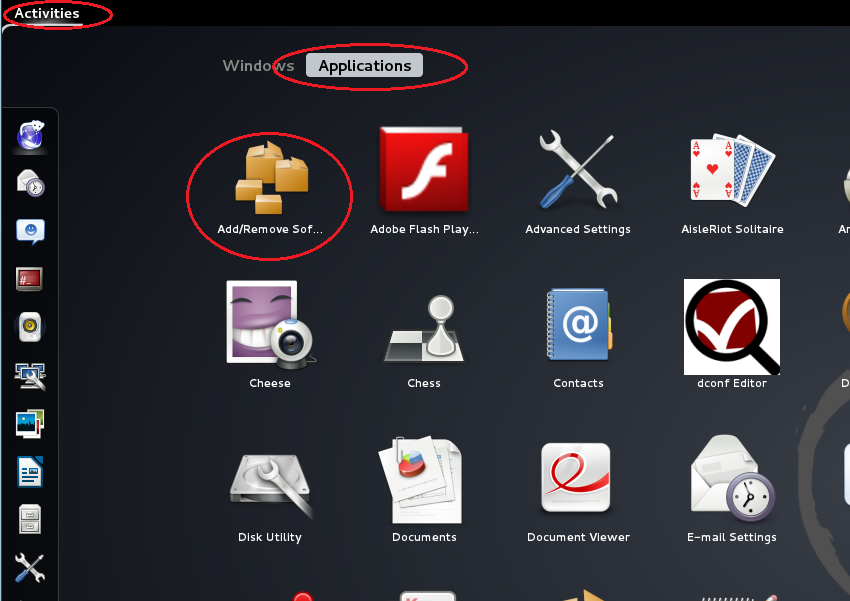Click the "AisleRiot Solitaire" label text
This screenshot has height=601, width=850.
(732, 229)
